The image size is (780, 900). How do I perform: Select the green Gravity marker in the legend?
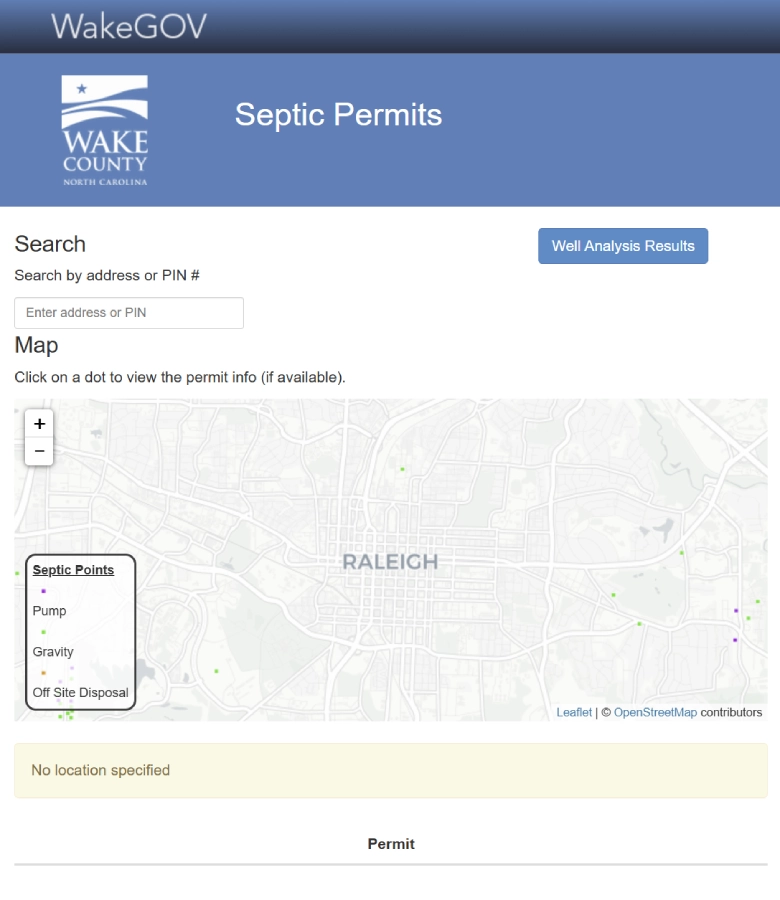(43, 631)
